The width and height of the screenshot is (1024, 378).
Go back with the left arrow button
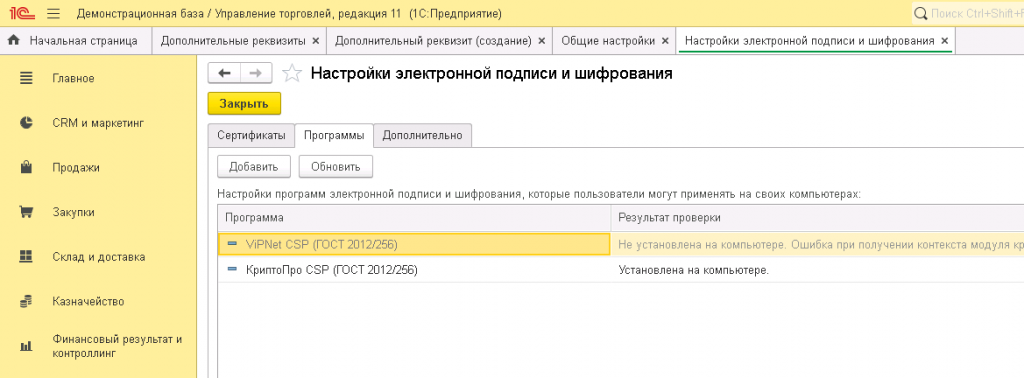coord(224,73)
